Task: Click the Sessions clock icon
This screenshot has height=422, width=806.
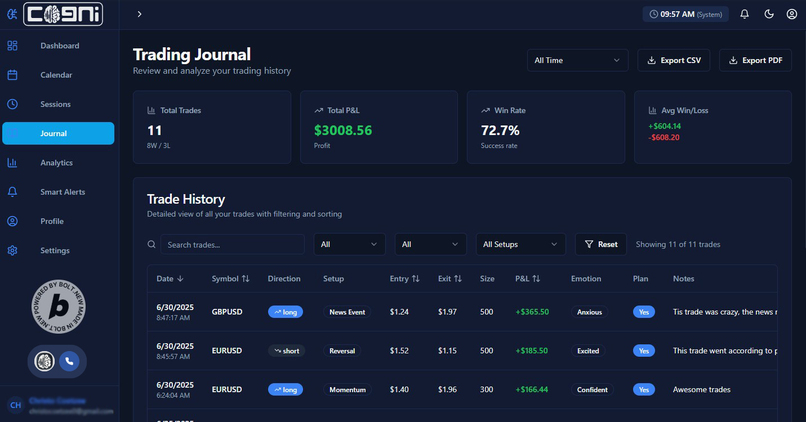Action: tap(12, 104)
